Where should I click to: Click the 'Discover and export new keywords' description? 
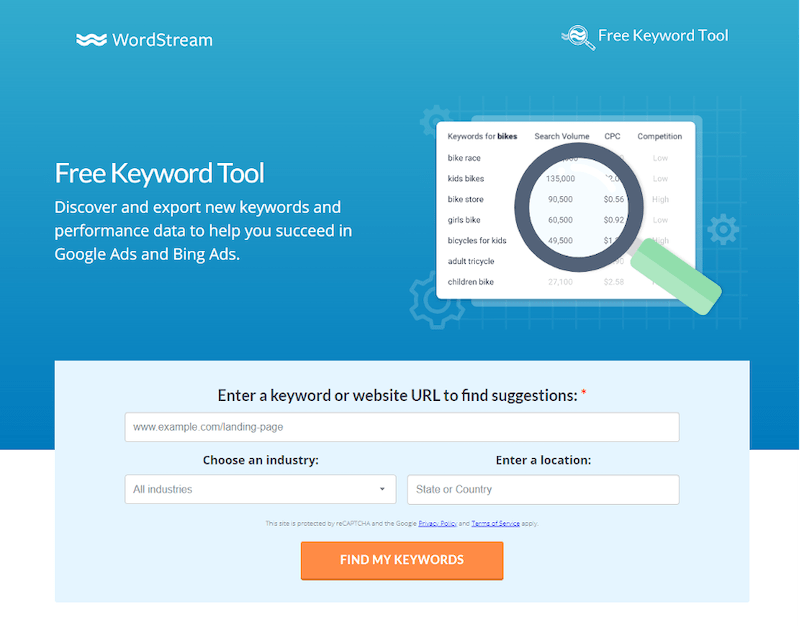click(203, 231)
